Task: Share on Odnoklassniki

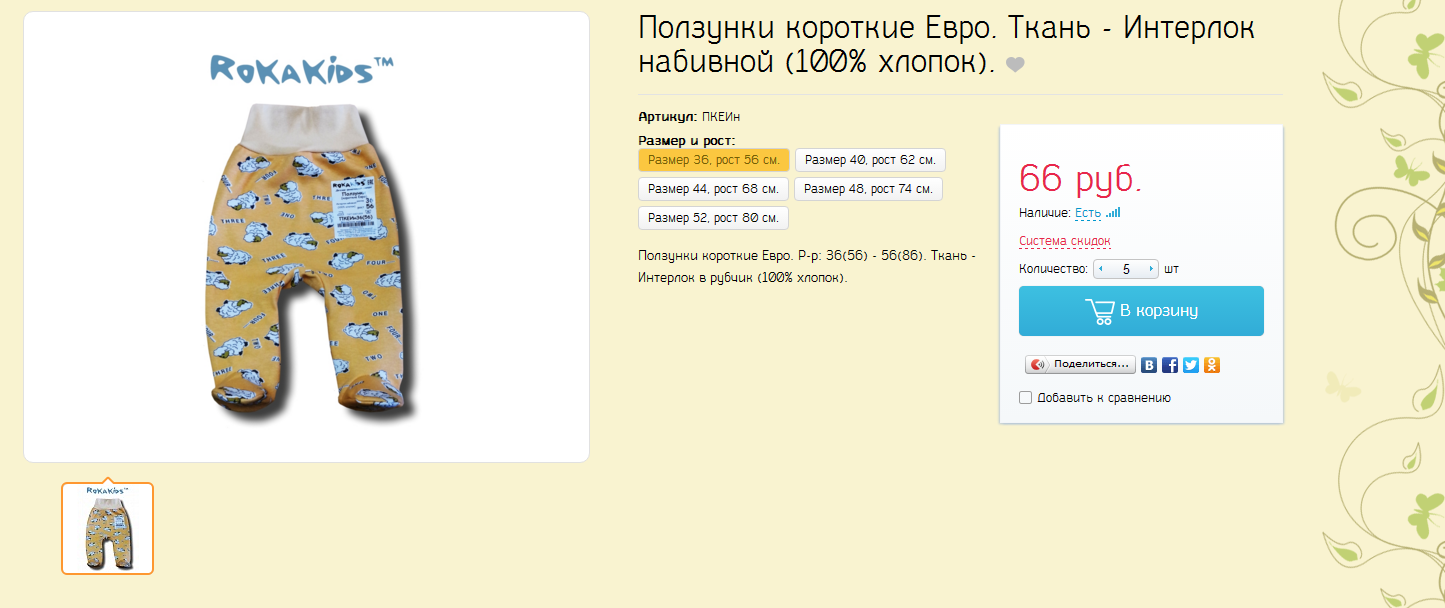Action: [1212, 365]
